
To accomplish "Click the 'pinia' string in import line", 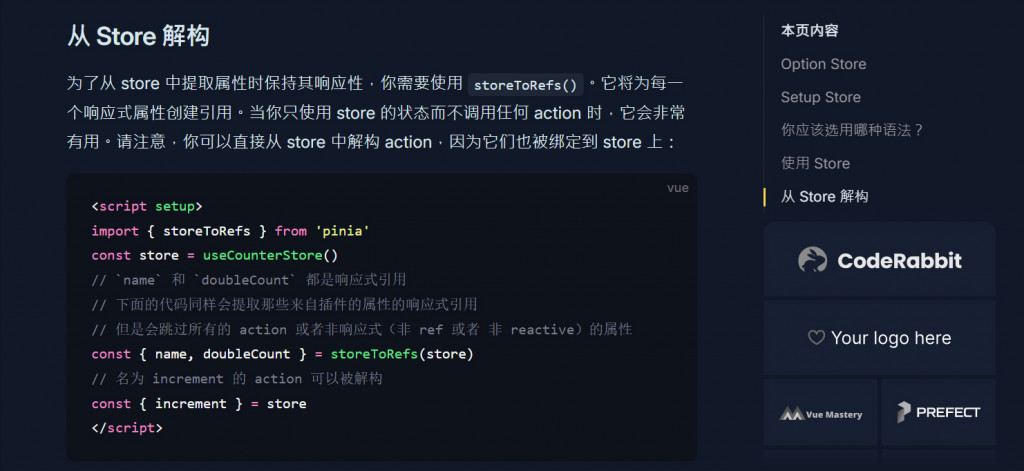I will [343, 231].
